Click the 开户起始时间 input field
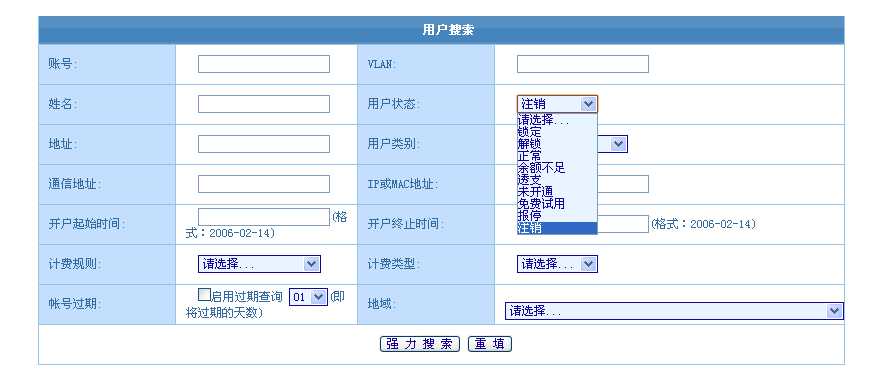This screenshot has height=372, width=872. click(x=264, y=217)
